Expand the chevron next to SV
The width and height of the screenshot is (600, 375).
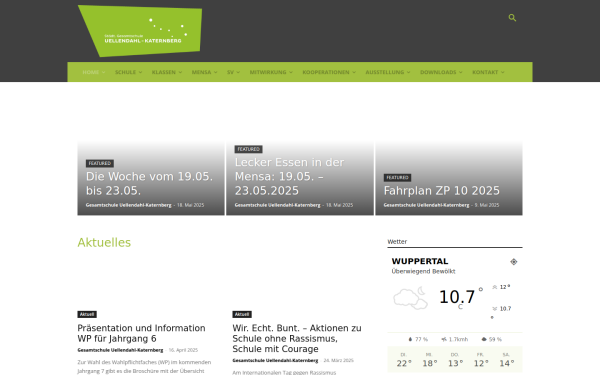tap(238, 72)
